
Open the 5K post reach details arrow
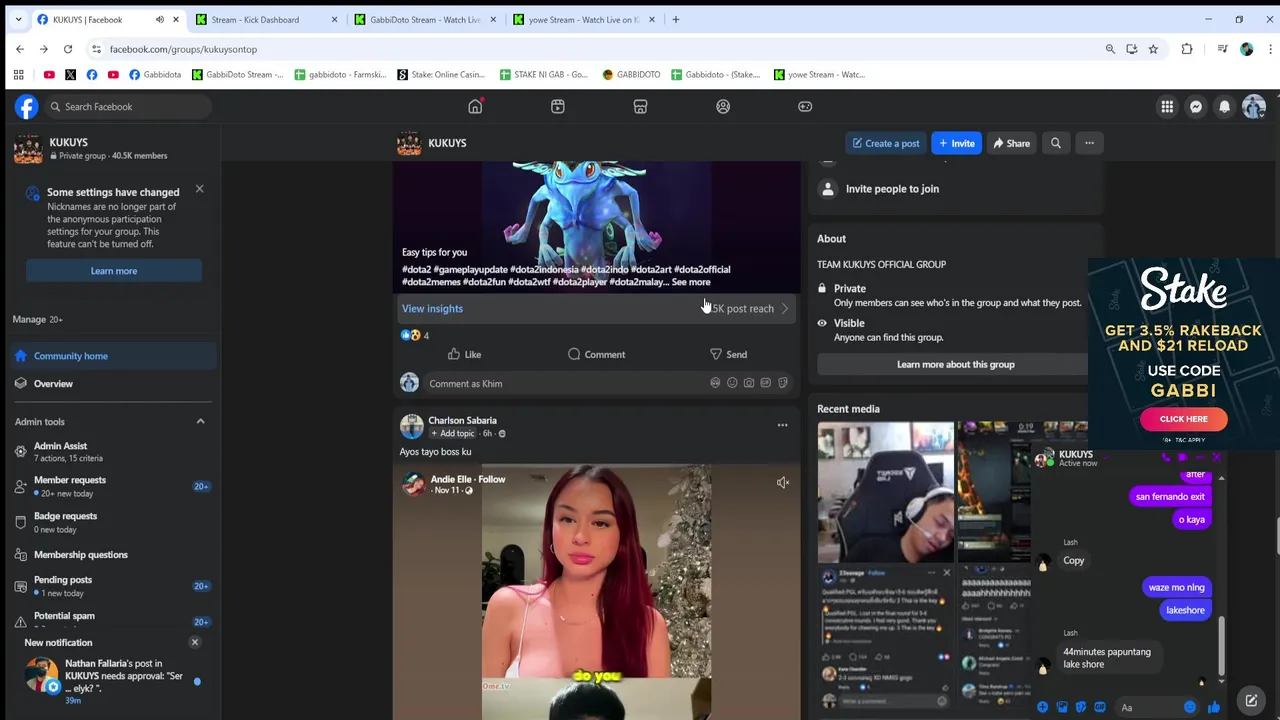coord(785,308)
